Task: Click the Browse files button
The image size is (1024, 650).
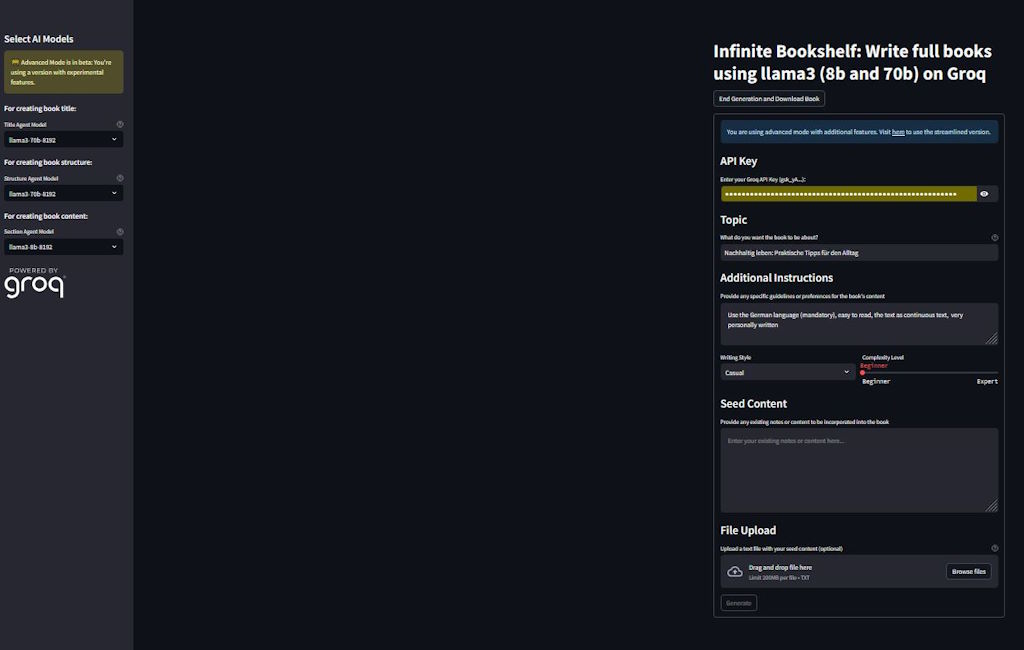Action: pyautogui.click(x=968, y=572)
